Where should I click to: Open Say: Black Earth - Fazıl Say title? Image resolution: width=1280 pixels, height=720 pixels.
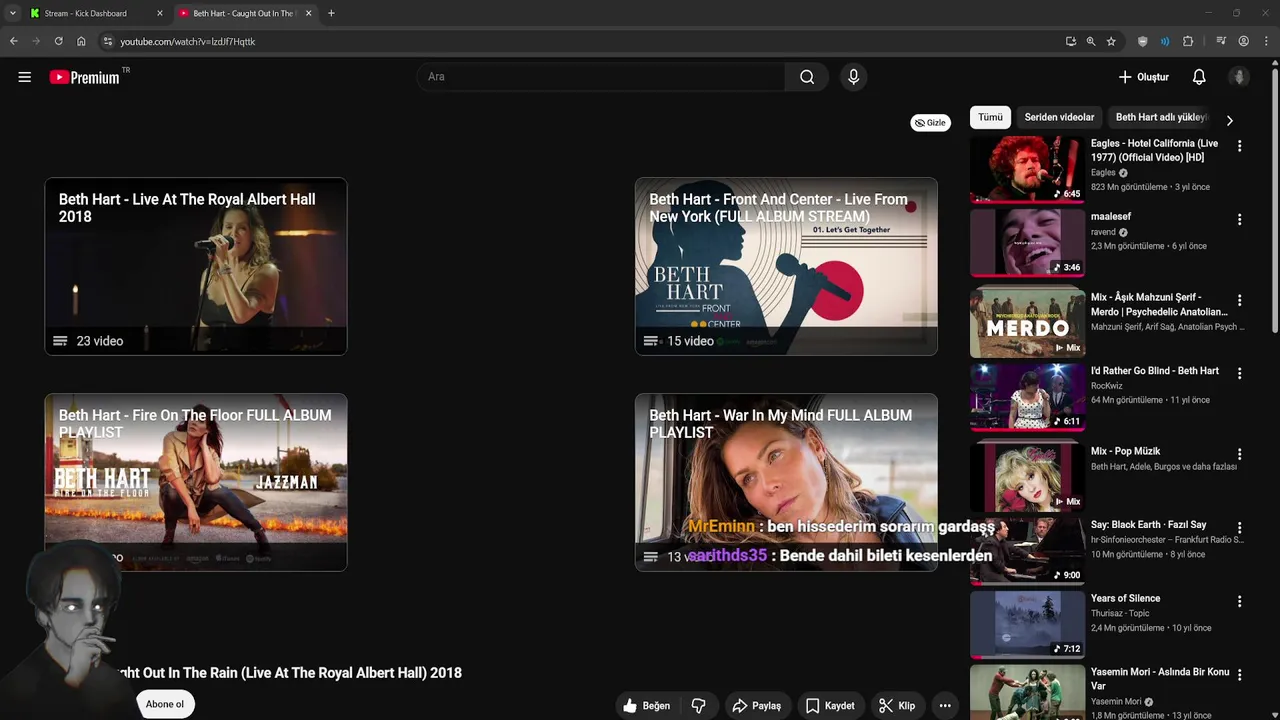click(x=1148, y=525)
